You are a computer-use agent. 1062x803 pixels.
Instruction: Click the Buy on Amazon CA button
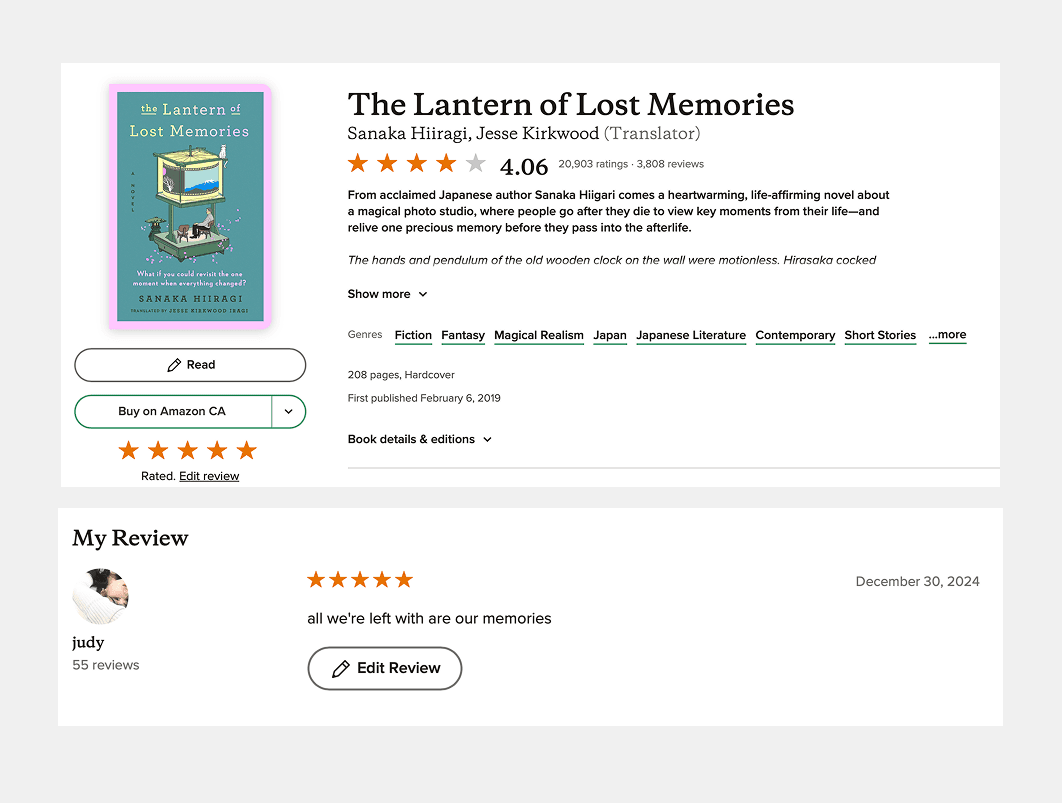pos(172,411)
